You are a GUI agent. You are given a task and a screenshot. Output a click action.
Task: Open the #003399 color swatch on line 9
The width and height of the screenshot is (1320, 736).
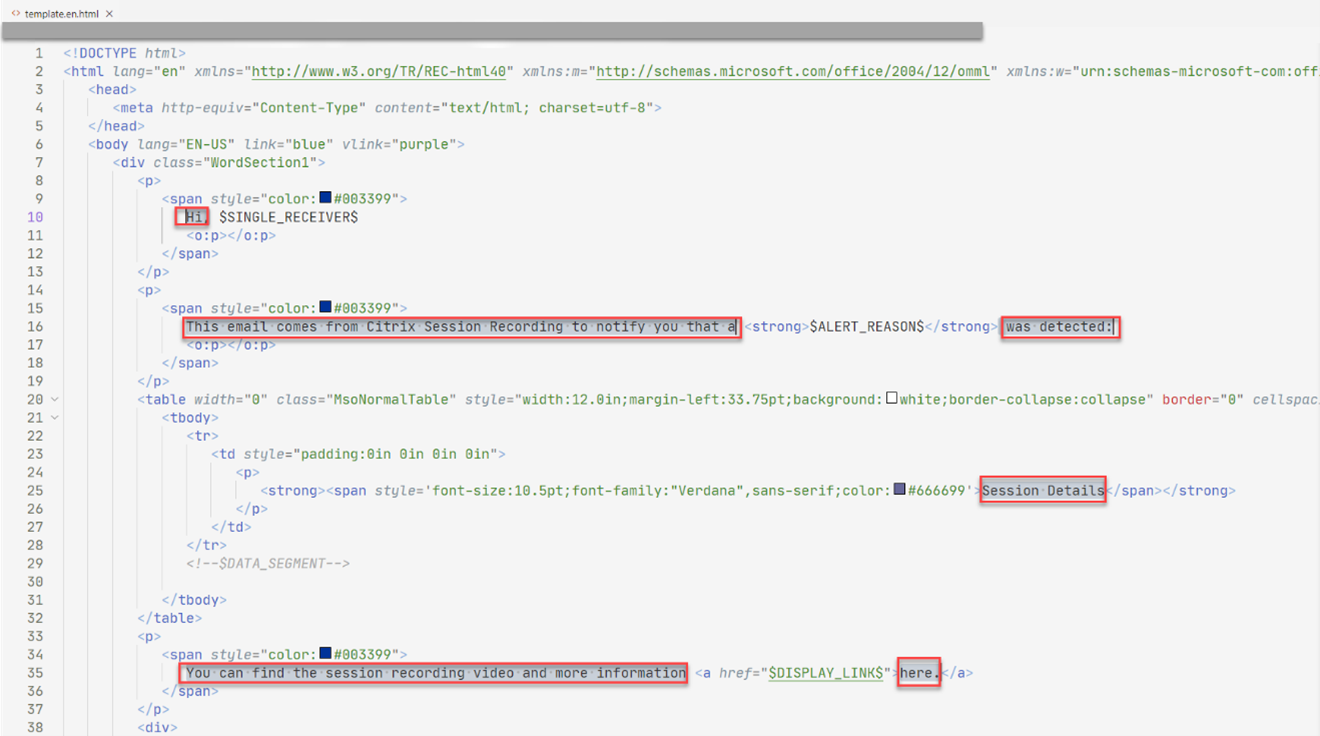pos(323,198)
